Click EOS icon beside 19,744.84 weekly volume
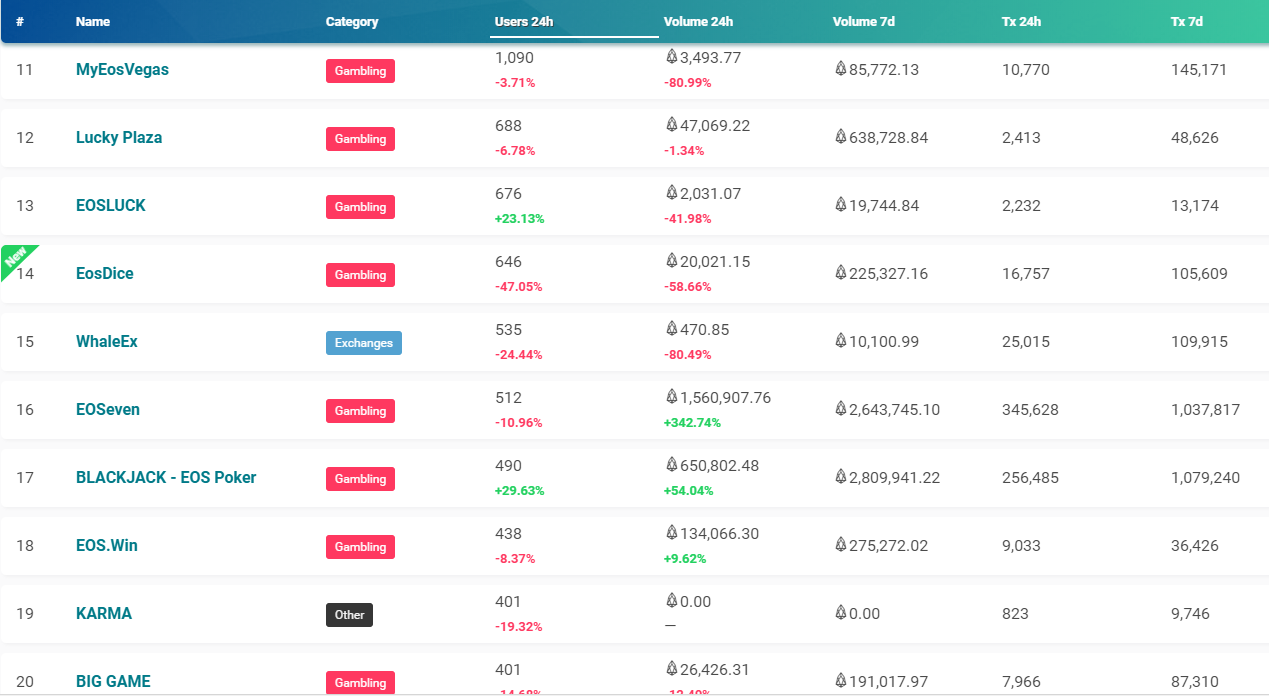 pos(840,205)
